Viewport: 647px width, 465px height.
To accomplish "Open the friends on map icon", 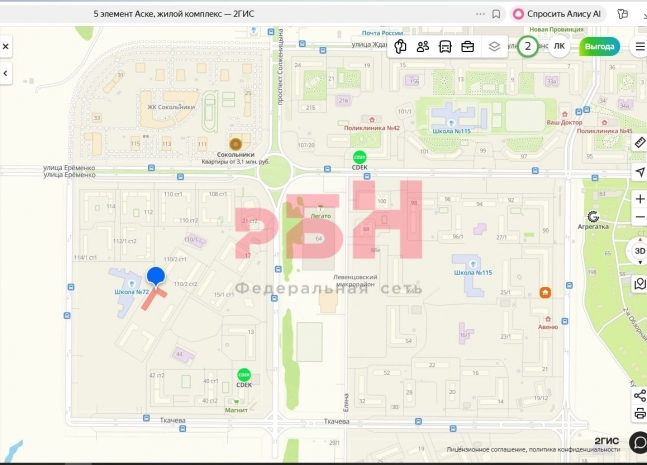I will (423, 47).
